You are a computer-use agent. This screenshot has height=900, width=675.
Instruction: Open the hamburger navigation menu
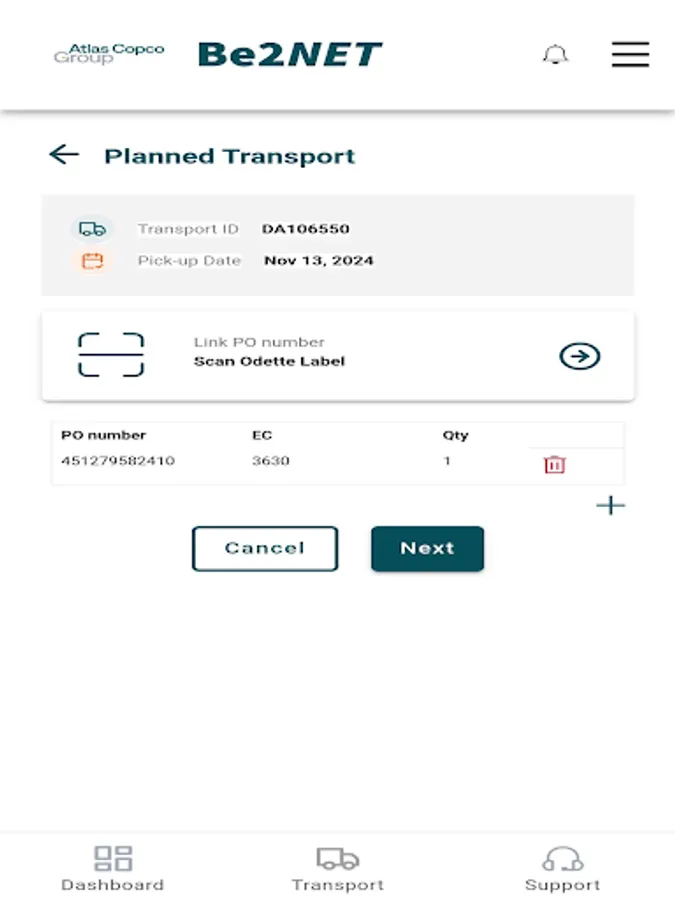pos(630,55)
